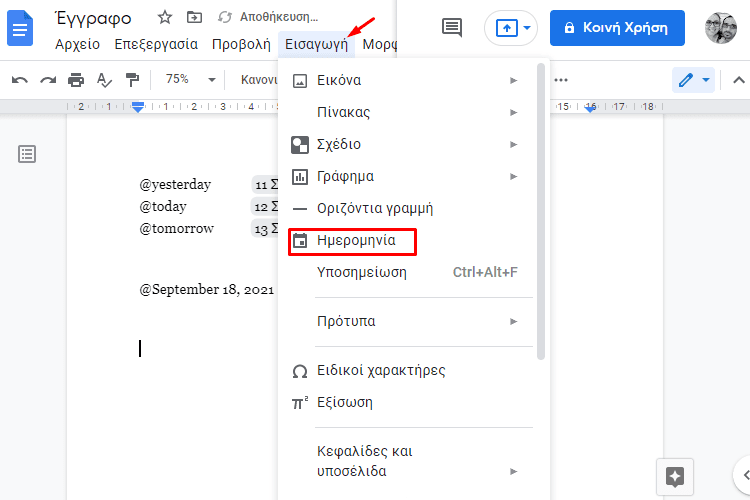
Task: Click the omega special characters icon
Action: coord(300,371)
